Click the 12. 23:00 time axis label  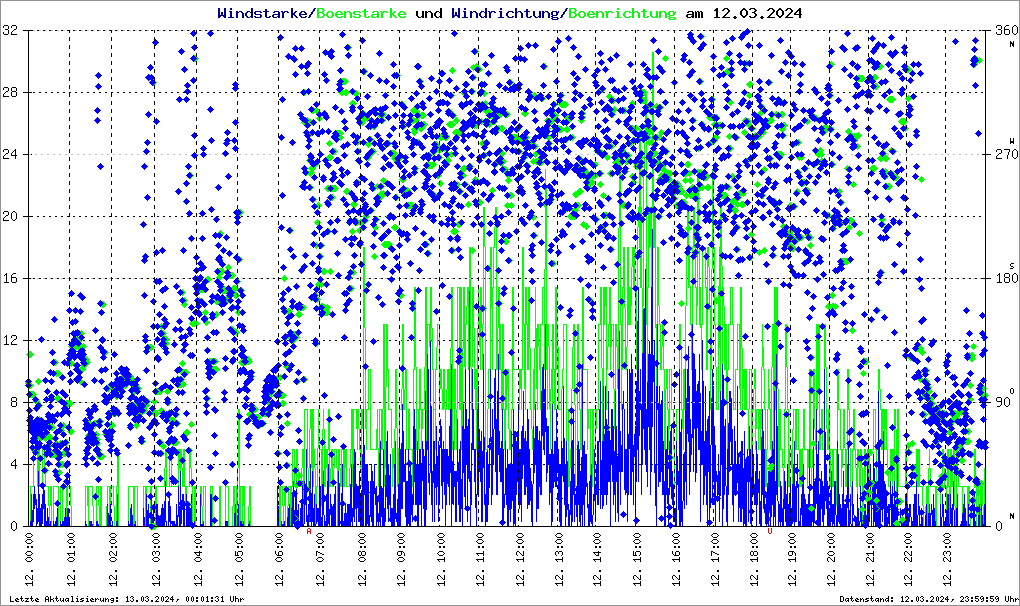947,559
